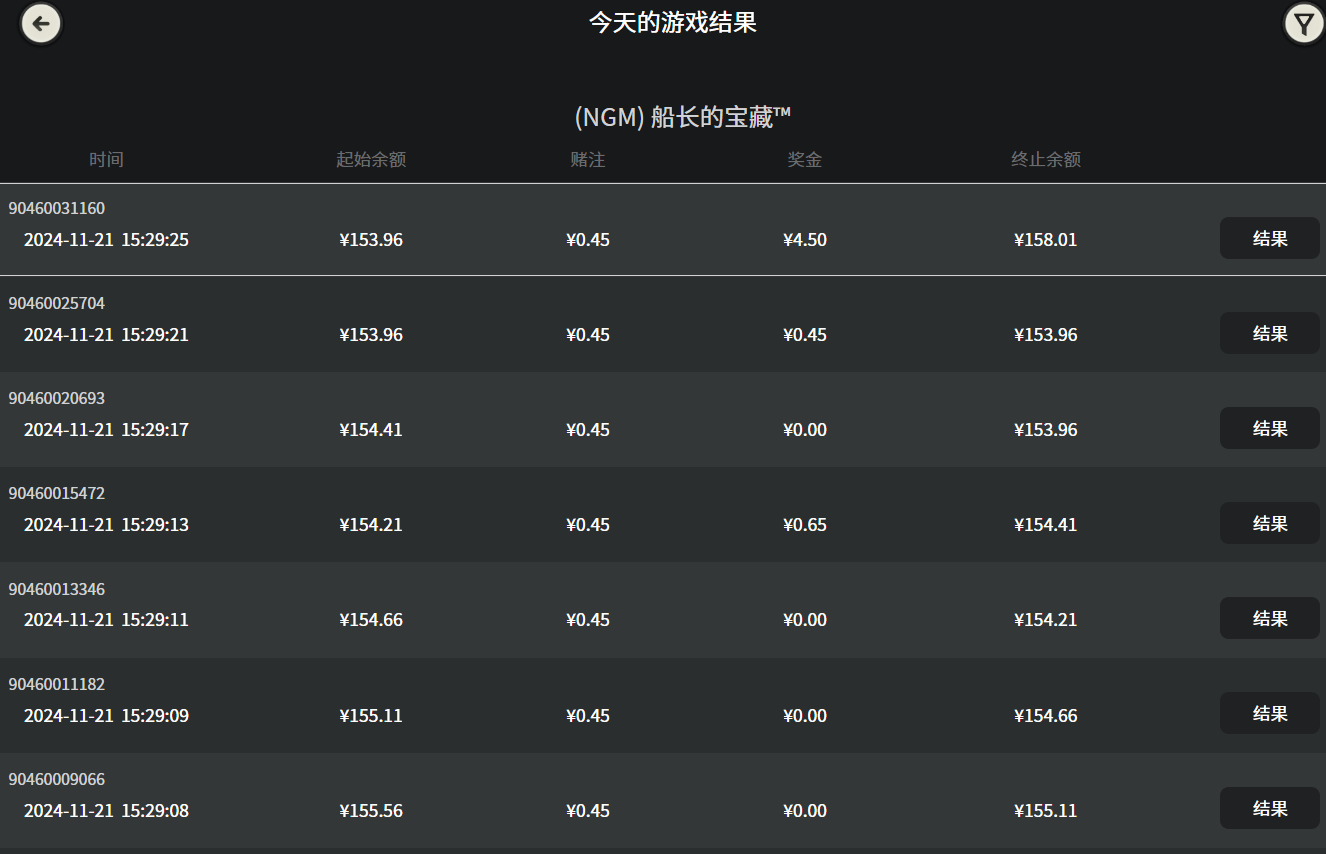Viewport: 1326px width, 854px height.
Task: Click the 奖金 column header
Action: [804, 158]
